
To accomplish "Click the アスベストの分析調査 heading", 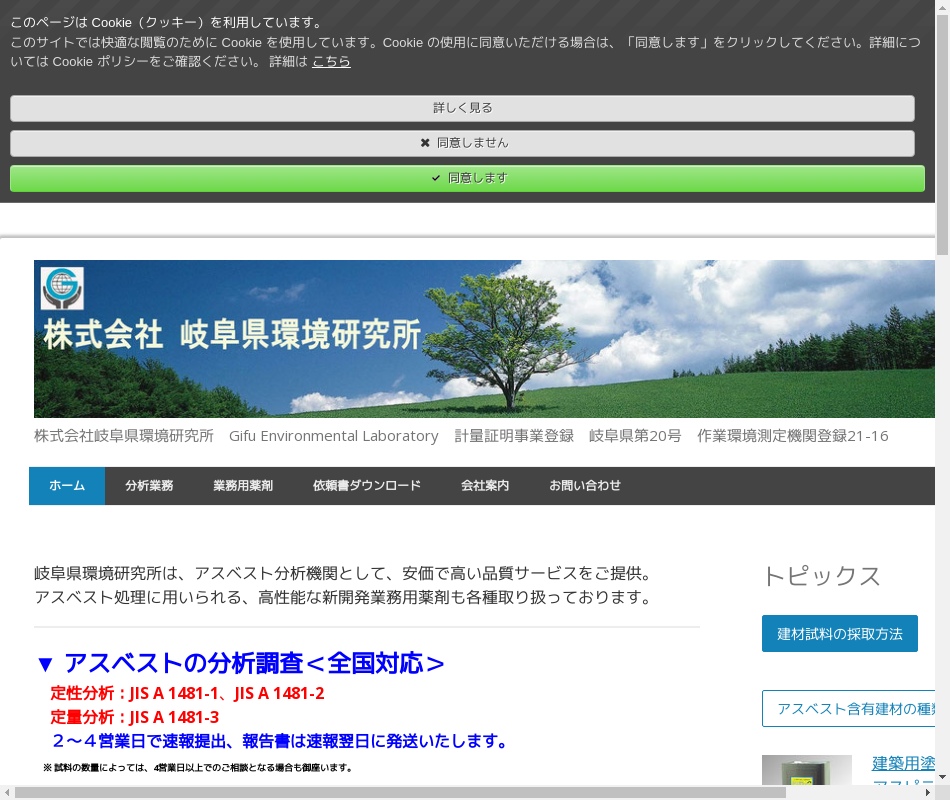I will click(x=240, y=663).
